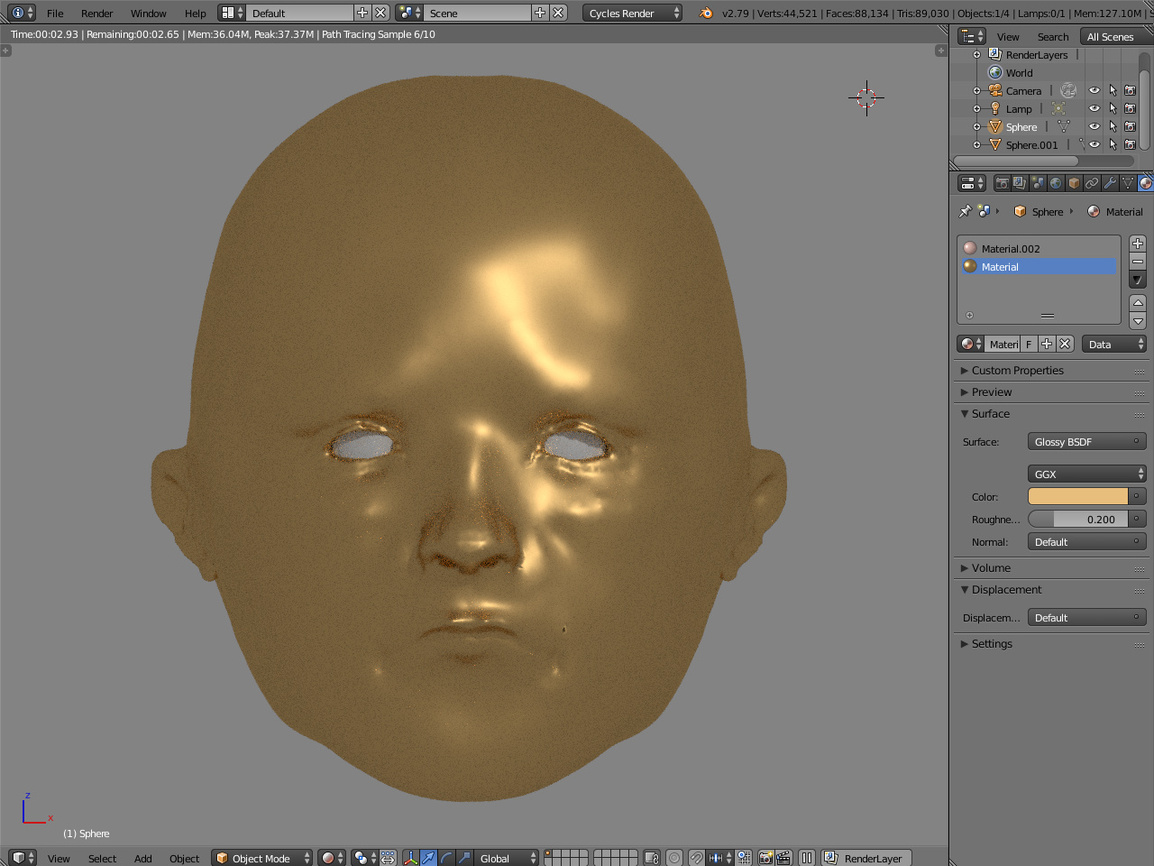The width and height of the screenshot is (1154, 866).
Task: Open the Render menu in top bar
Action: click(x=97, y=13)
